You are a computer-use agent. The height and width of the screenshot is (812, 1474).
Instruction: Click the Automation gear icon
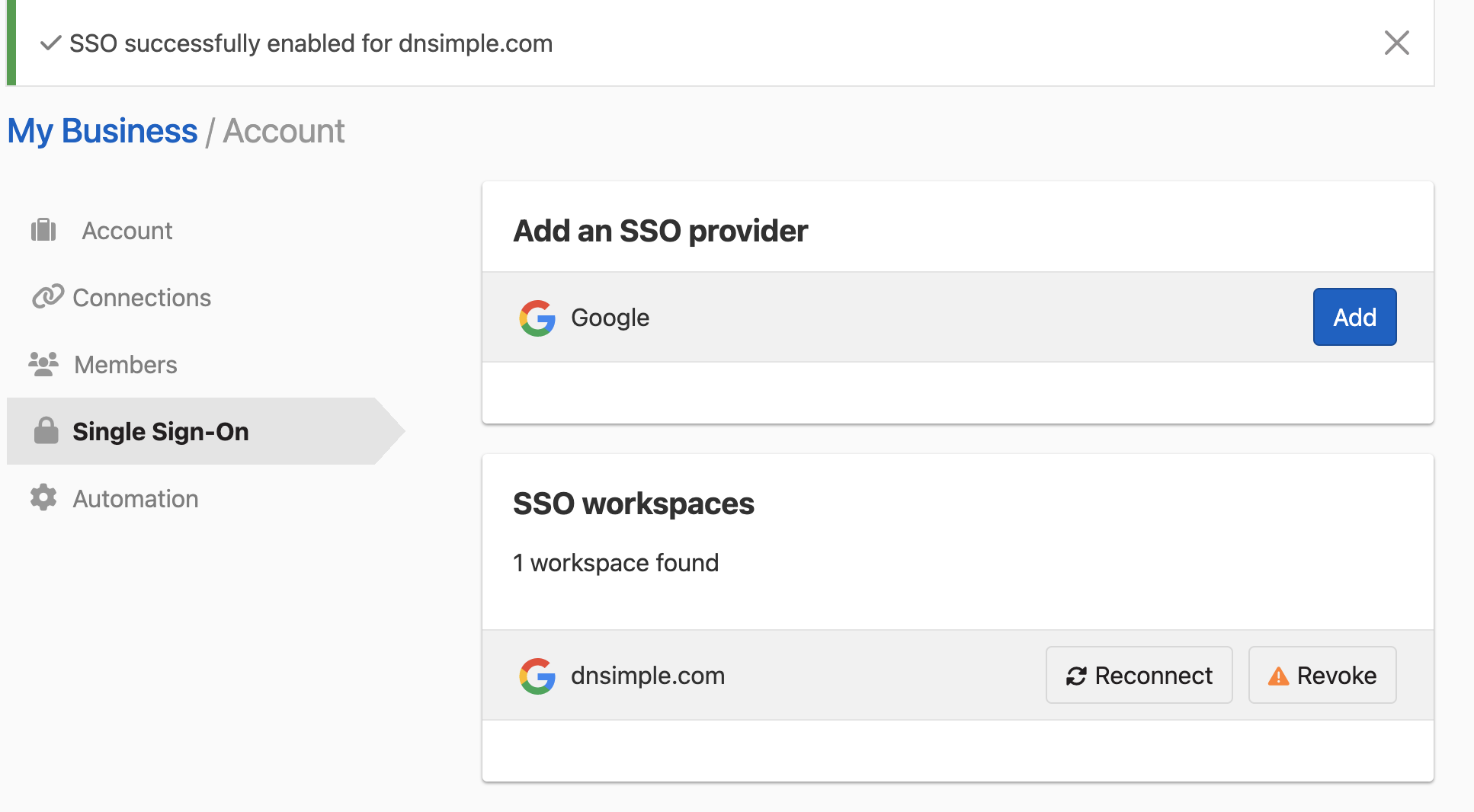43,498
